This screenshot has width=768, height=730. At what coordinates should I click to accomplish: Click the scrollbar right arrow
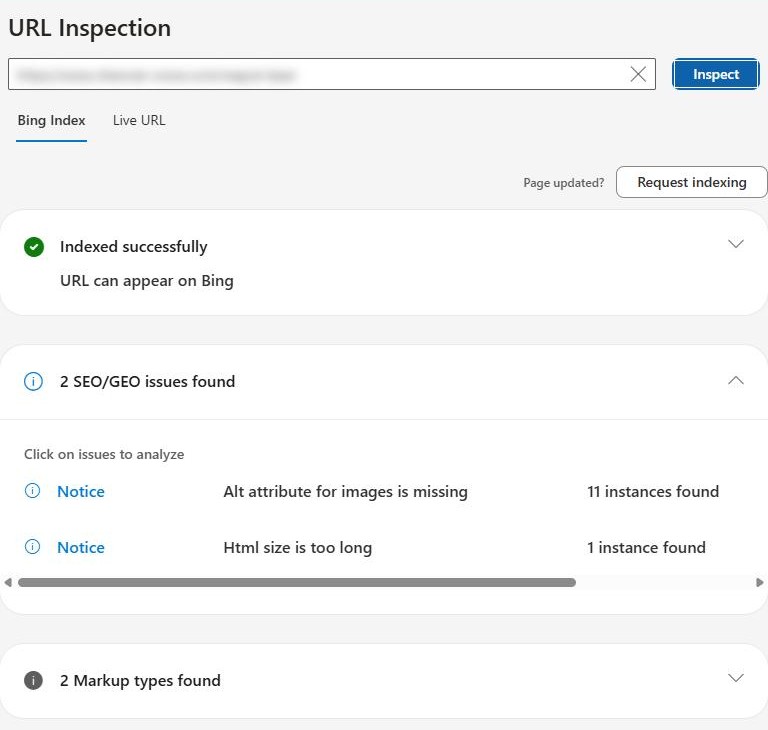(x=760, y=583)
